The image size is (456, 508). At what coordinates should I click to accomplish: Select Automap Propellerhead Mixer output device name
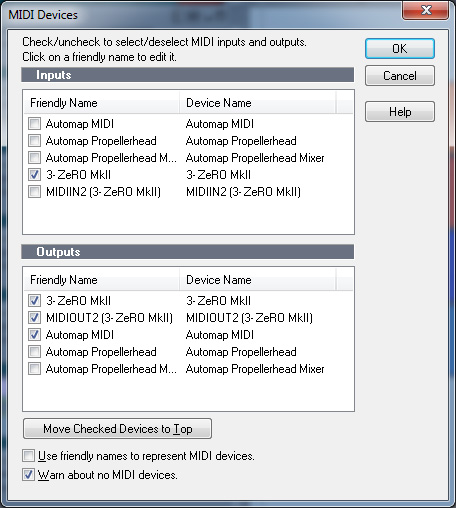[x=255, y=369]
